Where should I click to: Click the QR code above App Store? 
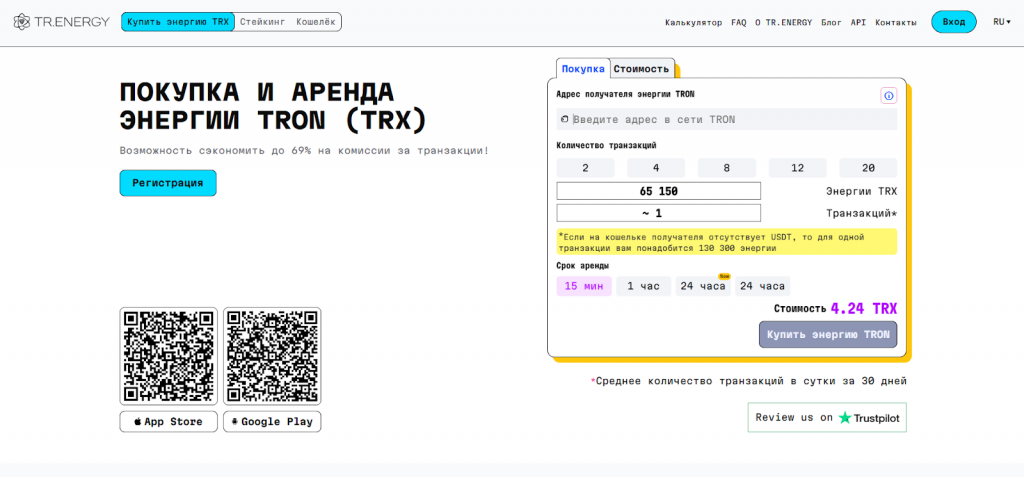tap(168, 356)
